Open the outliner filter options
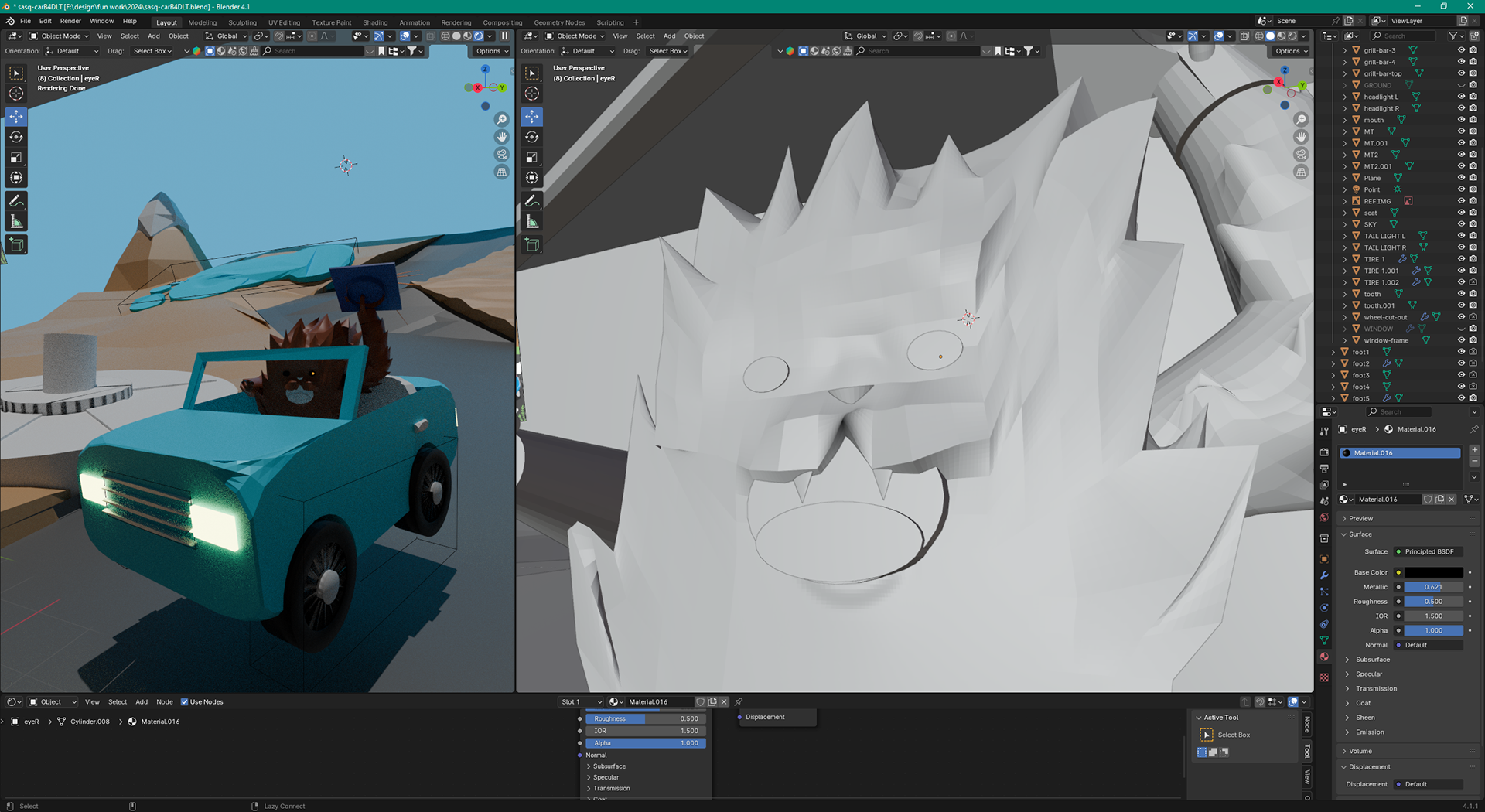The width and height of the screenshot is (1485, 812). pos(1456,36)
